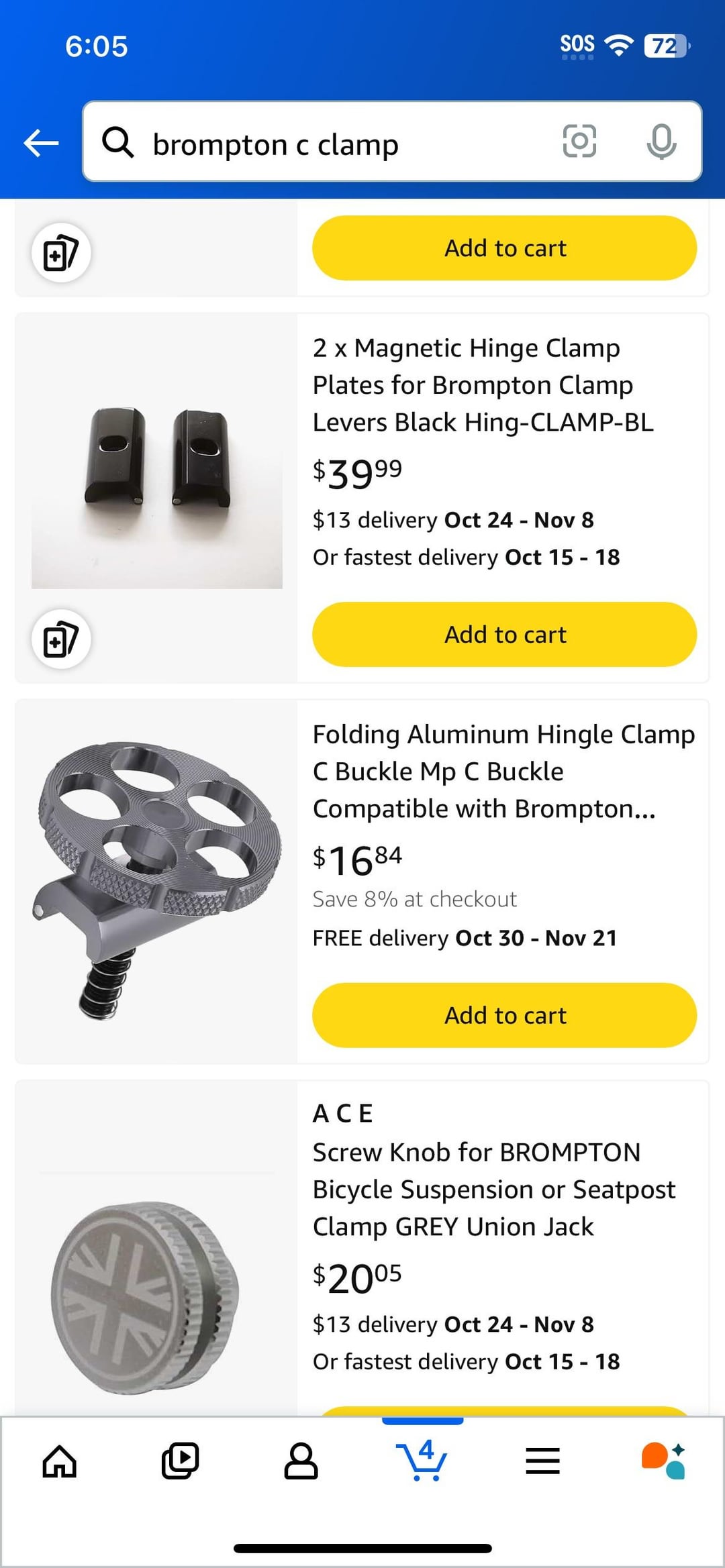Viewport: 725px width, 1568px height.
Task: Tap the back arrow beside search bar
Action: (41, 143)
